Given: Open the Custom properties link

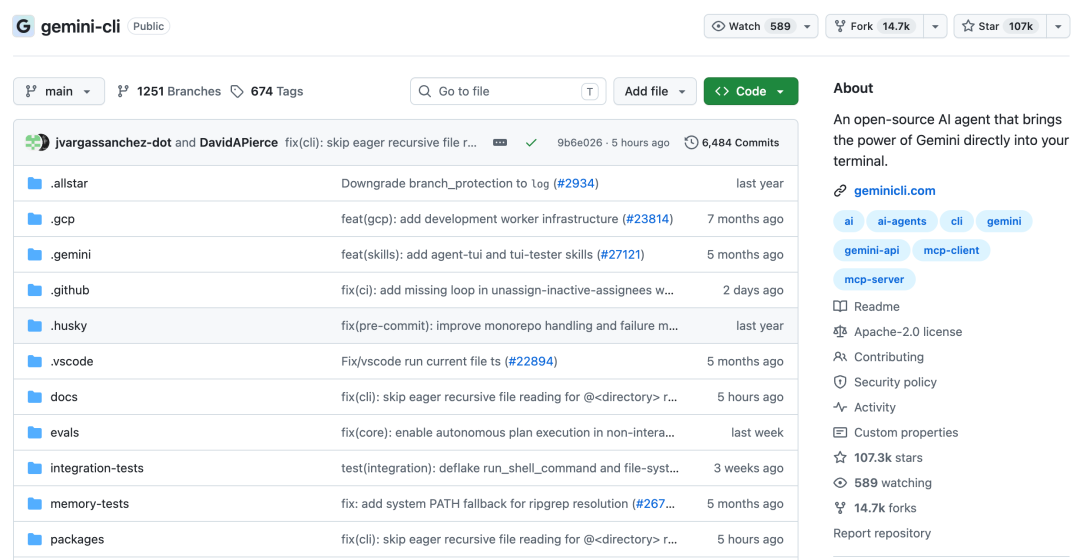Looking at the screenshot, I should pyautogui.click(x=906, y=433).
